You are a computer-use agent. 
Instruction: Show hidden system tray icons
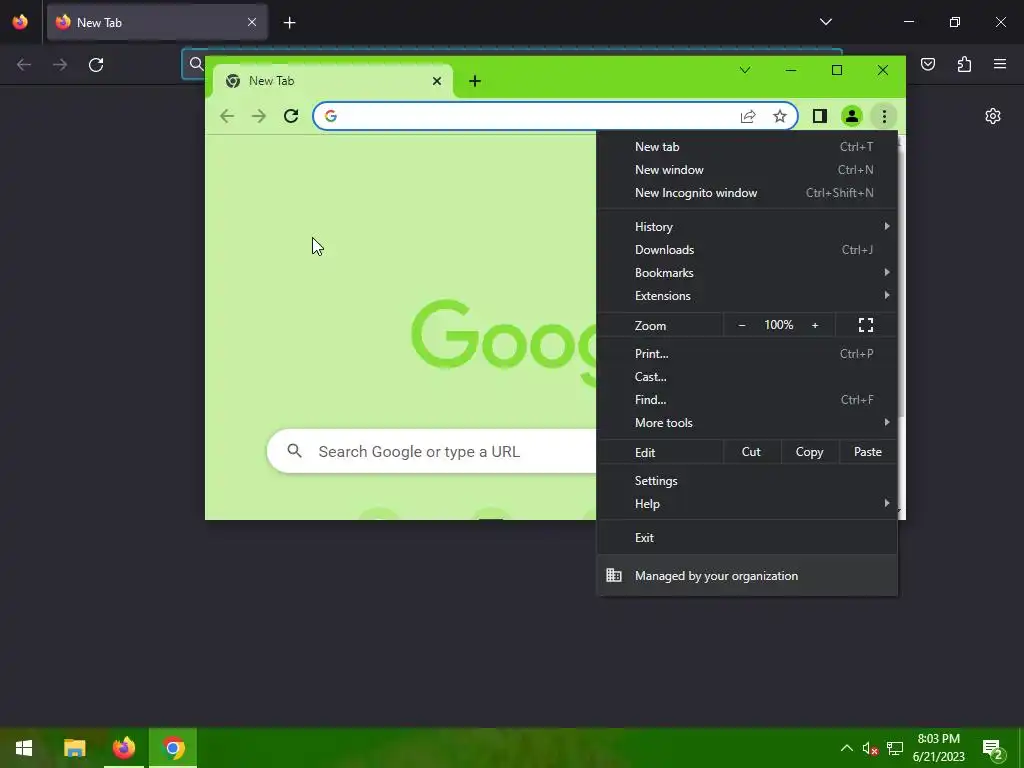coord(846,748)
